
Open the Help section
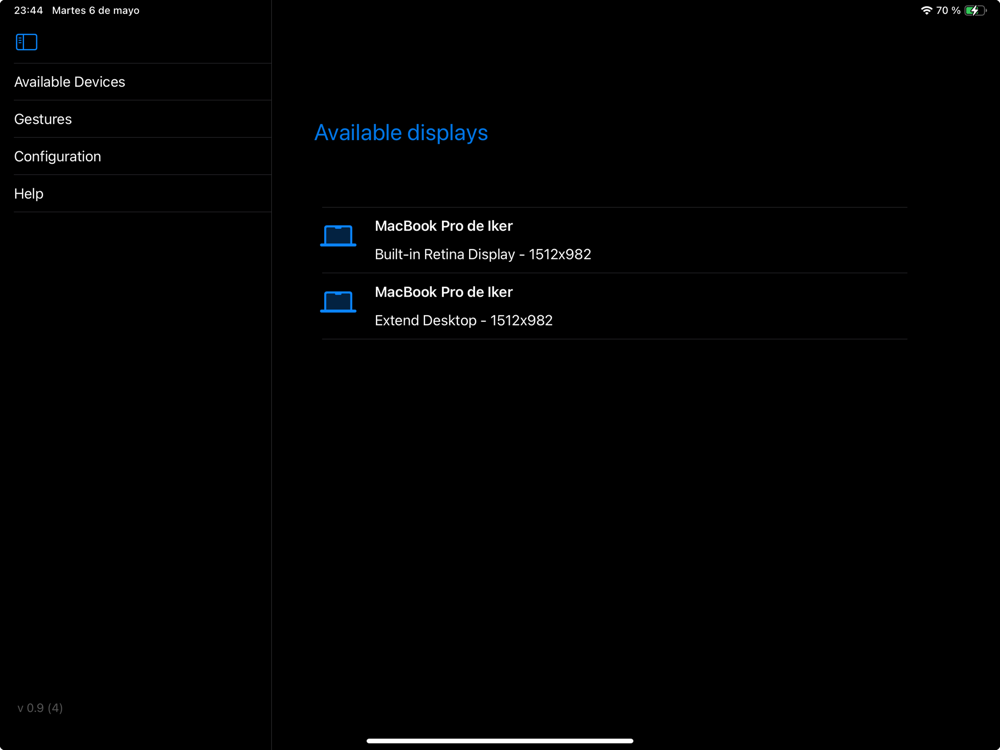point(142,193)
